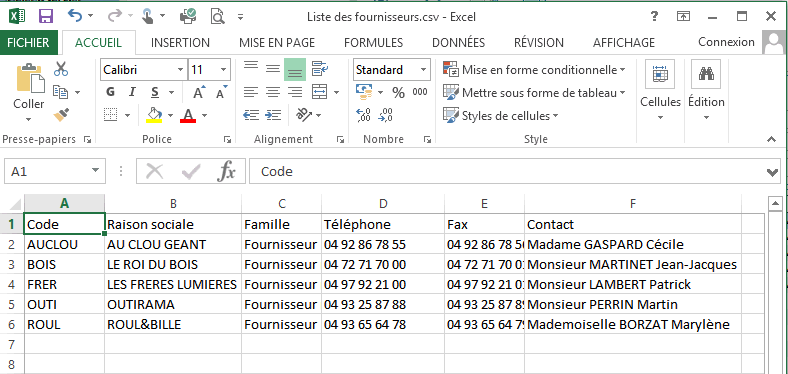
Task: Select cell with OUTIRAMA
Action: click(x=173, y=305)
